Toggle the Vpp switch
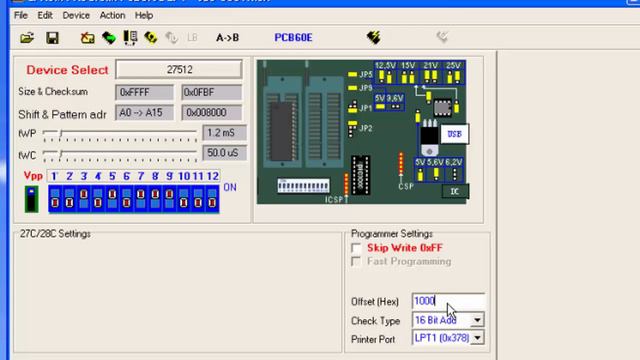640x360 pixels. click(31, 199)
